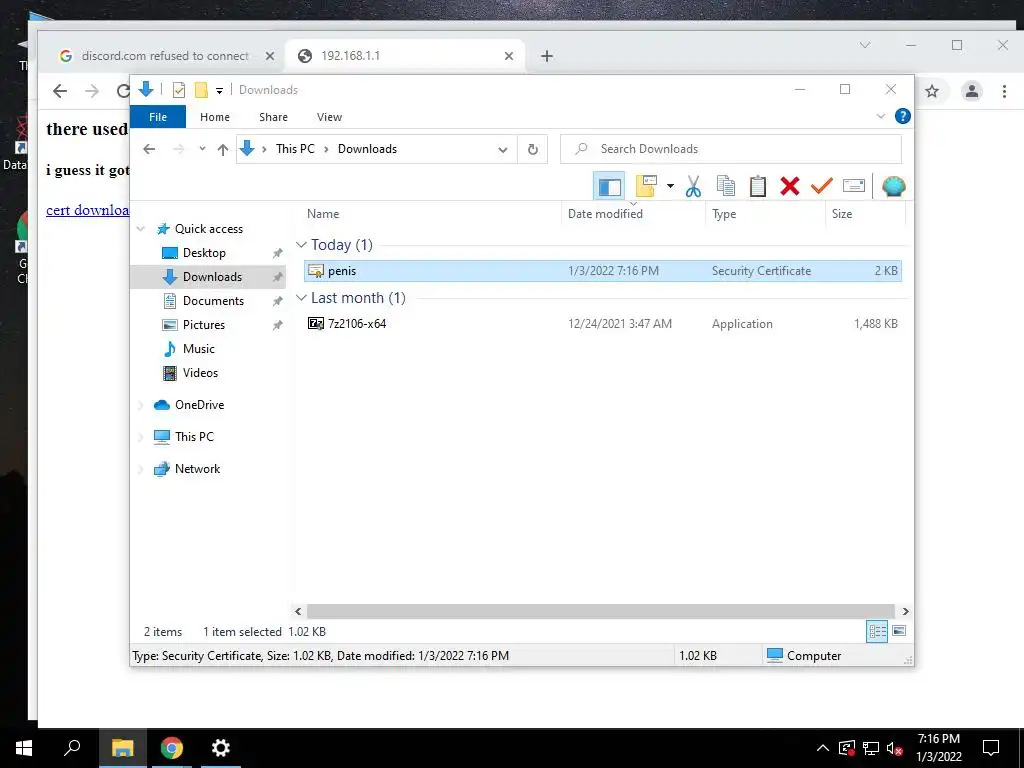Click the preview pane toolbar icon
Screen dimensions: 1024x768
[609, 187]
